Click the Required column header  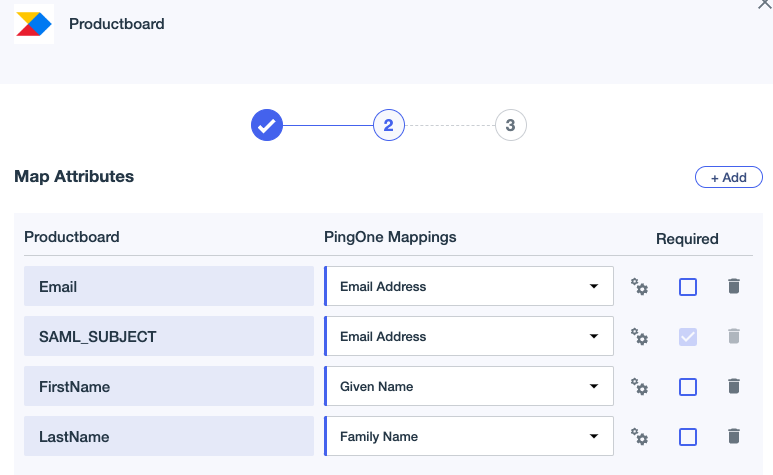[x=687, y=239]
